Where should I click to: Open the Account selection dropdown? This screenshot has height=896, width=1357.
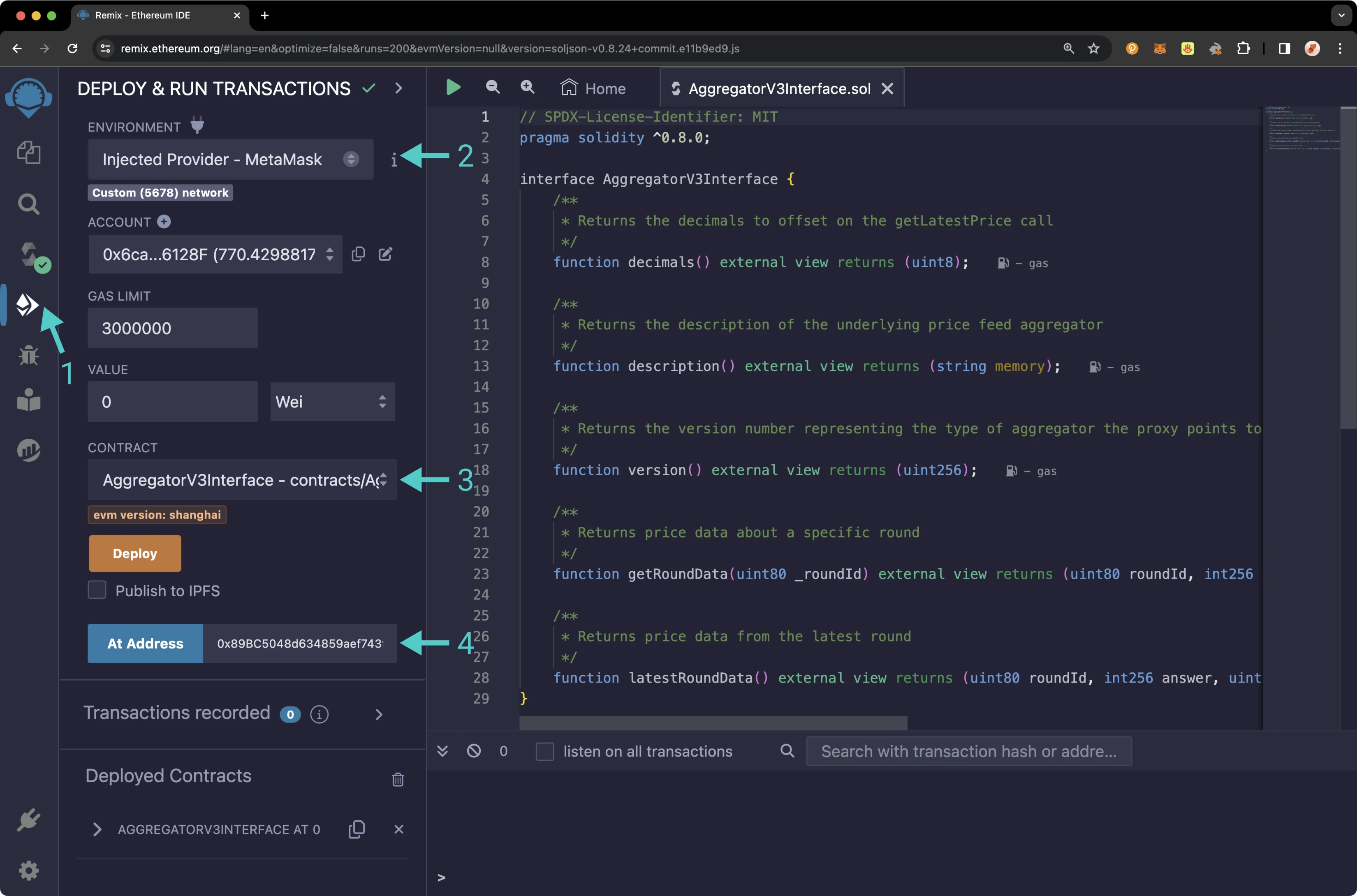(215, 254)
